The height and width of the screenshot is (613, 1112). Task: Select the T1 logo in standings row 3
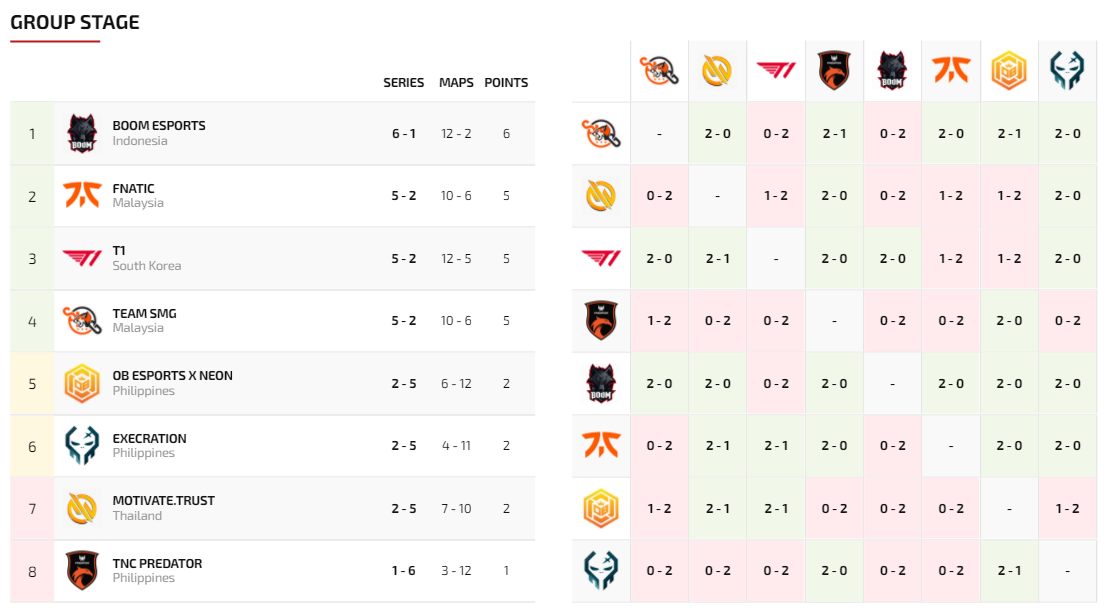tap(82, 258)
